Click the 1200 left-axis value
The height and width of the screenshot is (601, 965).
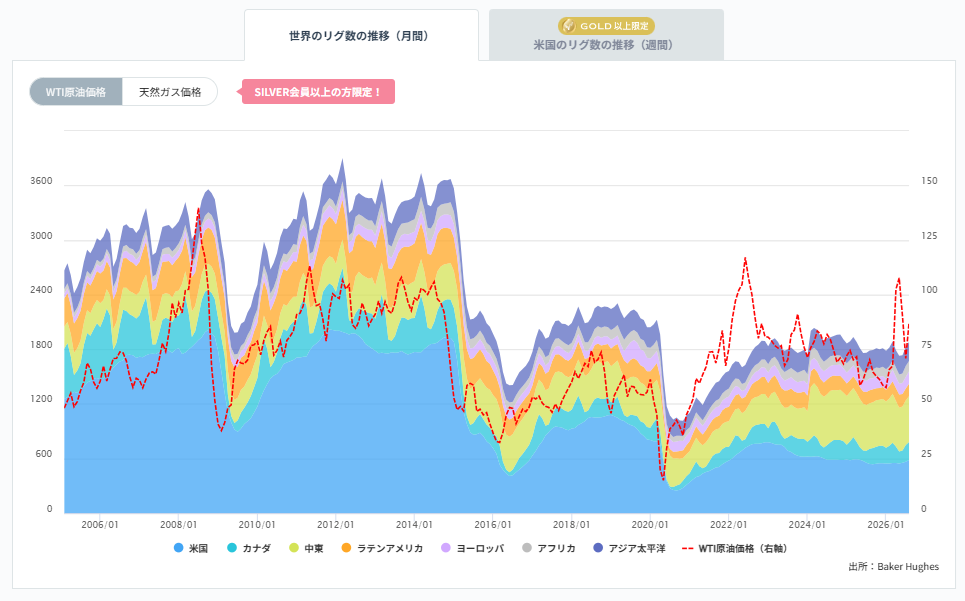pyautogui.click(x=41, y=399)
